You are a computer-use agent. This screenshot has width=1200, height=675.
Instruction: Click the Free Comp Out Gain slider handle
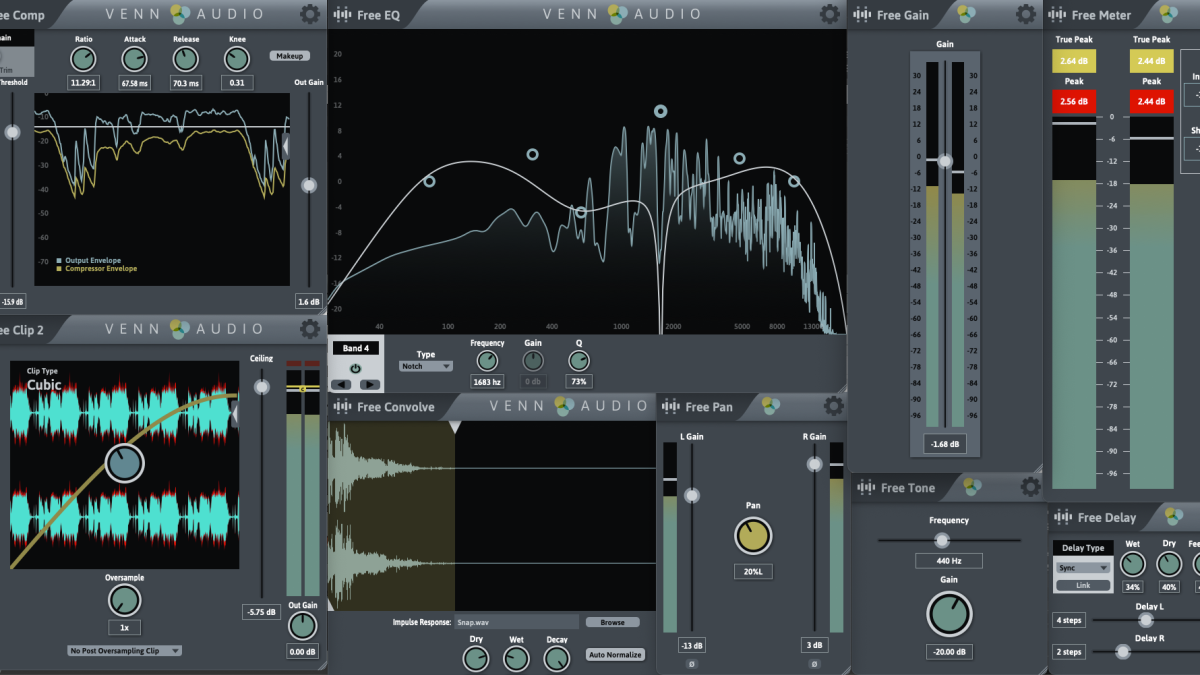coord(309,185)
